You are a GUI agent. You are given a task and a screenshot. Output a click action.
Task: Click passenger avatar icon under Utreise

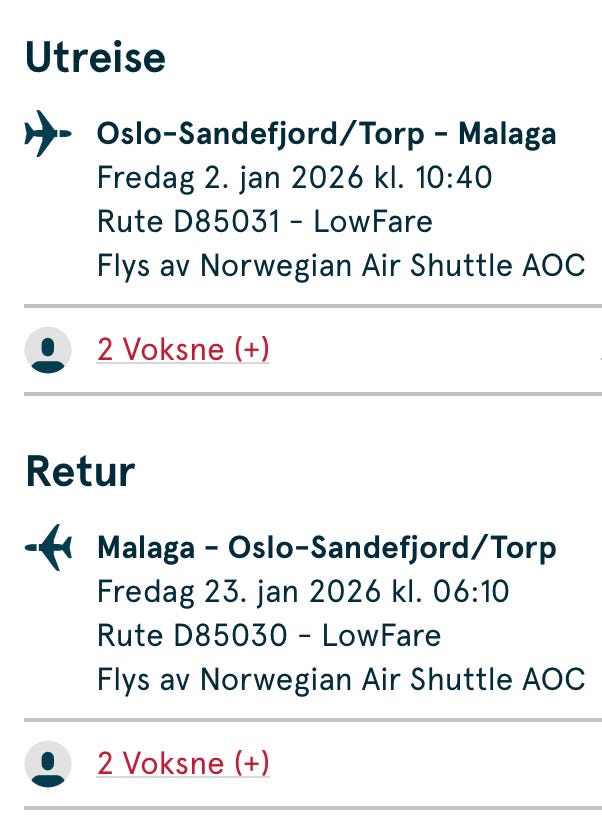(x=48, y=350)
